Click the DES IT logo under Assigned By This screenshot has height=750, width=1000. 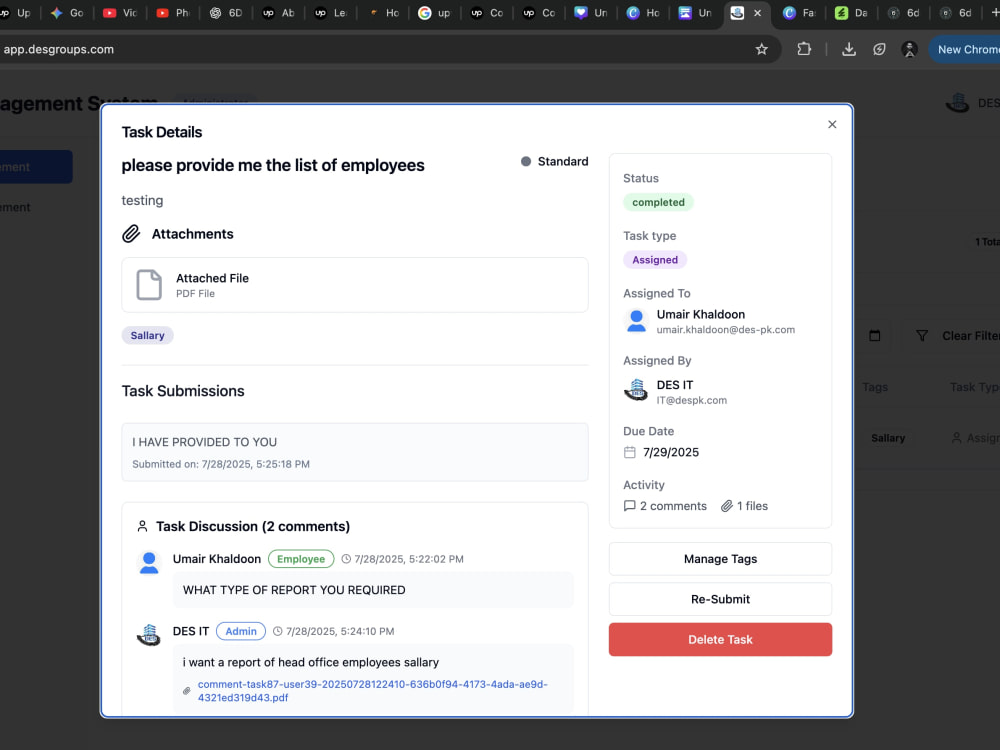(636, 390)
